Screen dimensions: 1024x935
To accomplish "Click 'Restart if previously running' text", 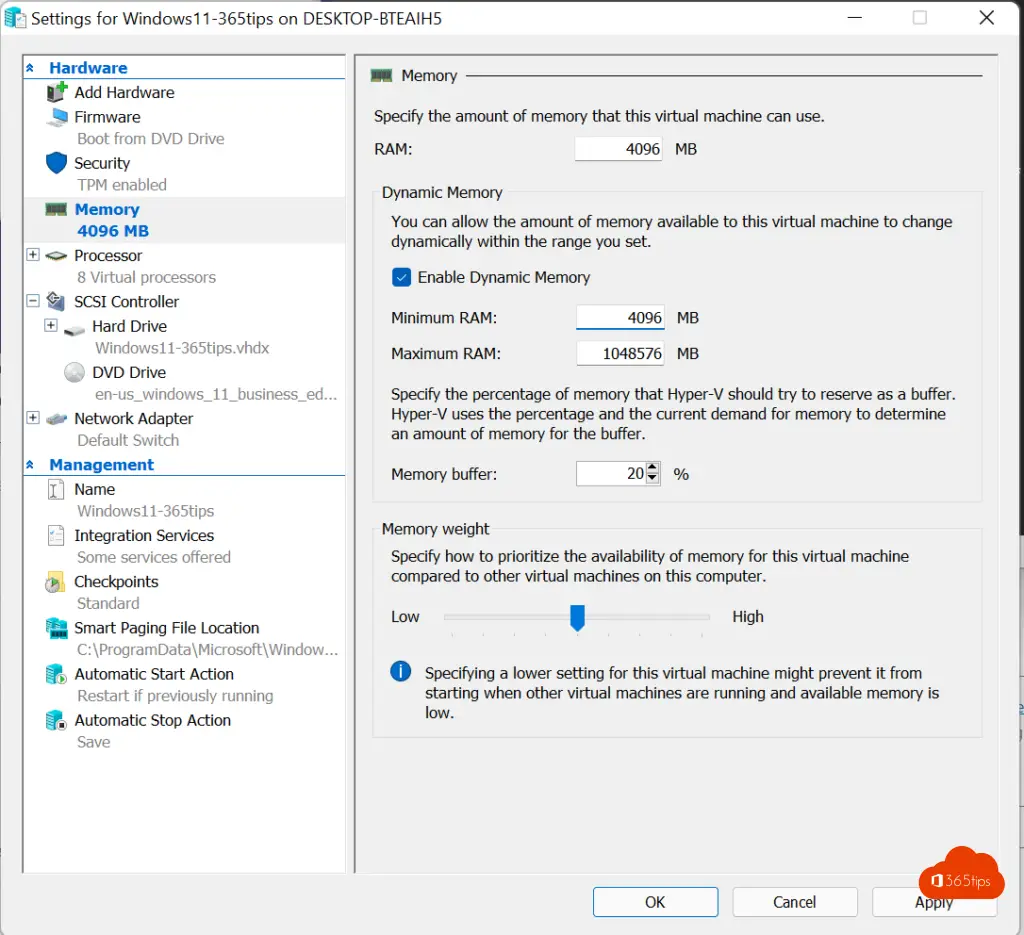I will click(x=175, y=696).
